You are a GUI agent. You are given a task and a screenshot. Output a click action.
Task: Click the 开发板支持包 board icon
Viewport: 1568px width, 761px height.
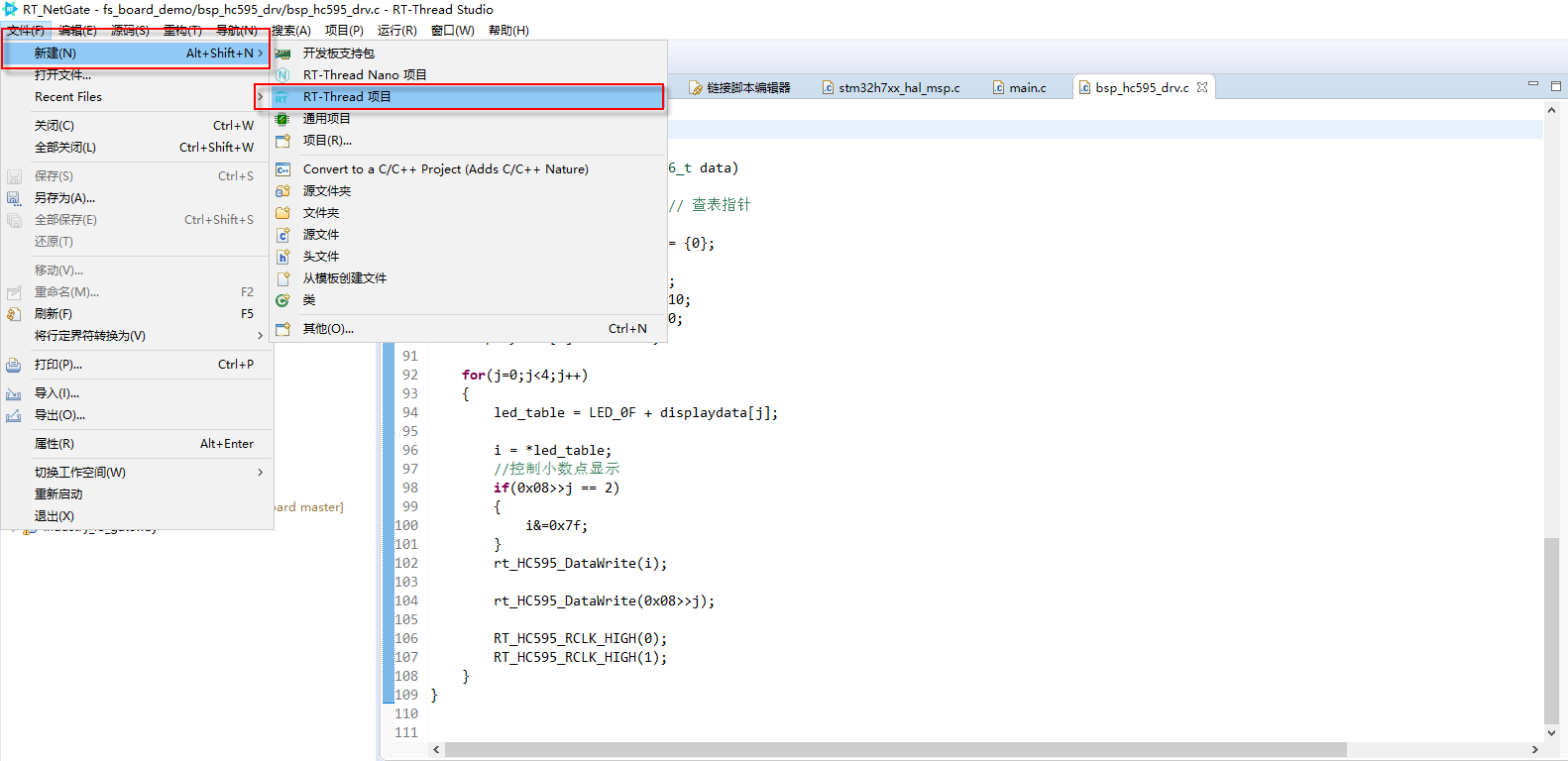pyautogui.click(x=282, y=54)
